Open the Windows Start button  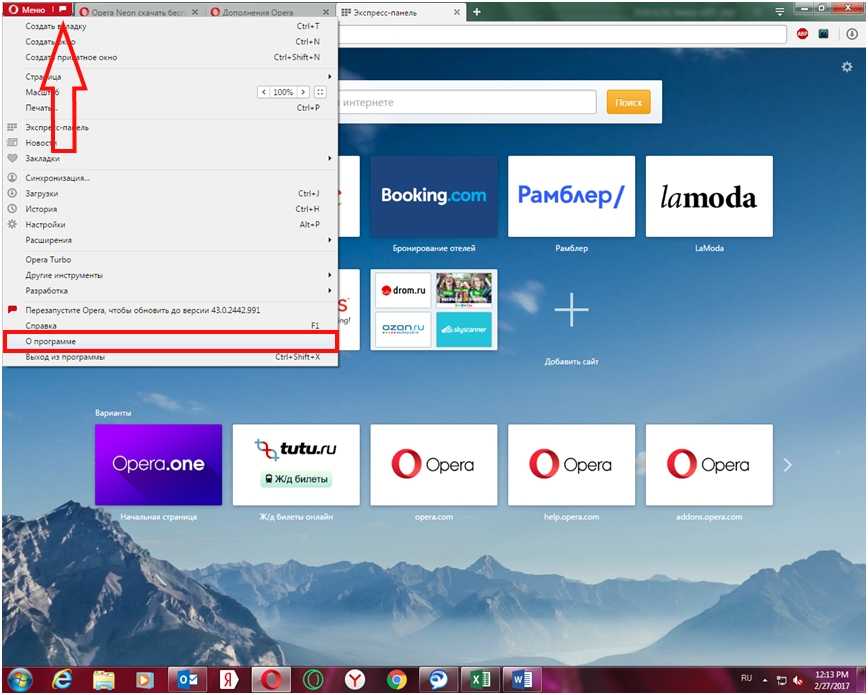pos(20,679)
